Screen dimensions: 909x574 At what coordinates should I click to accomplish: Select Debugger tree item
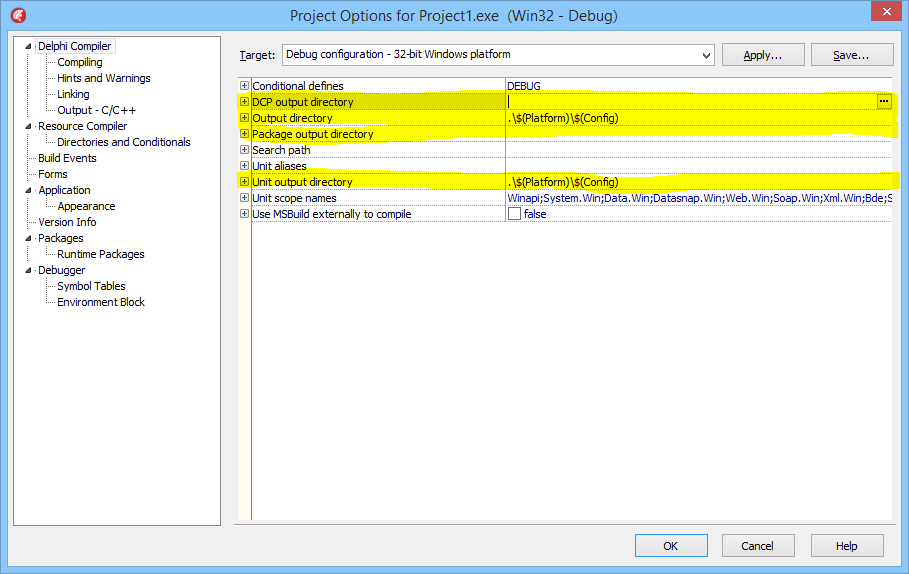[x=61, y=270]
